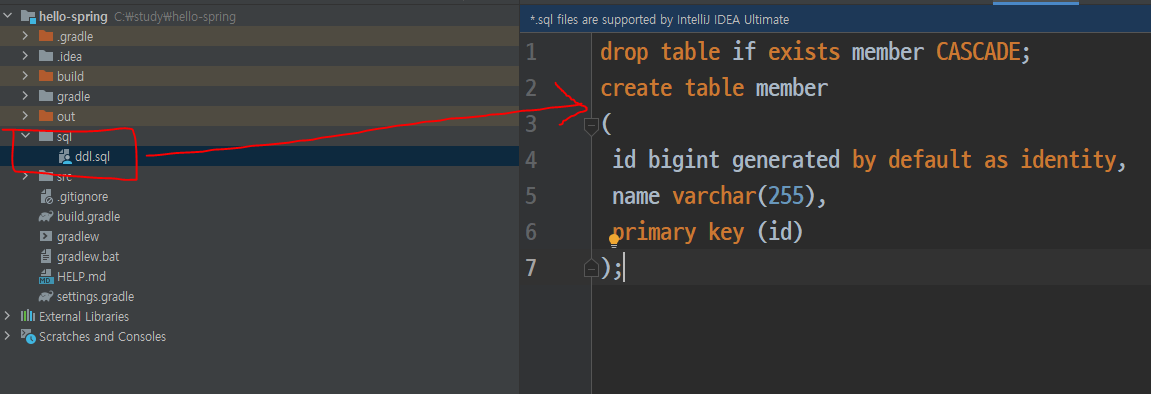The width and height of the screenshot is (1151, 394).
Task: Select the build.gradle file
Action: click(88, 216)
